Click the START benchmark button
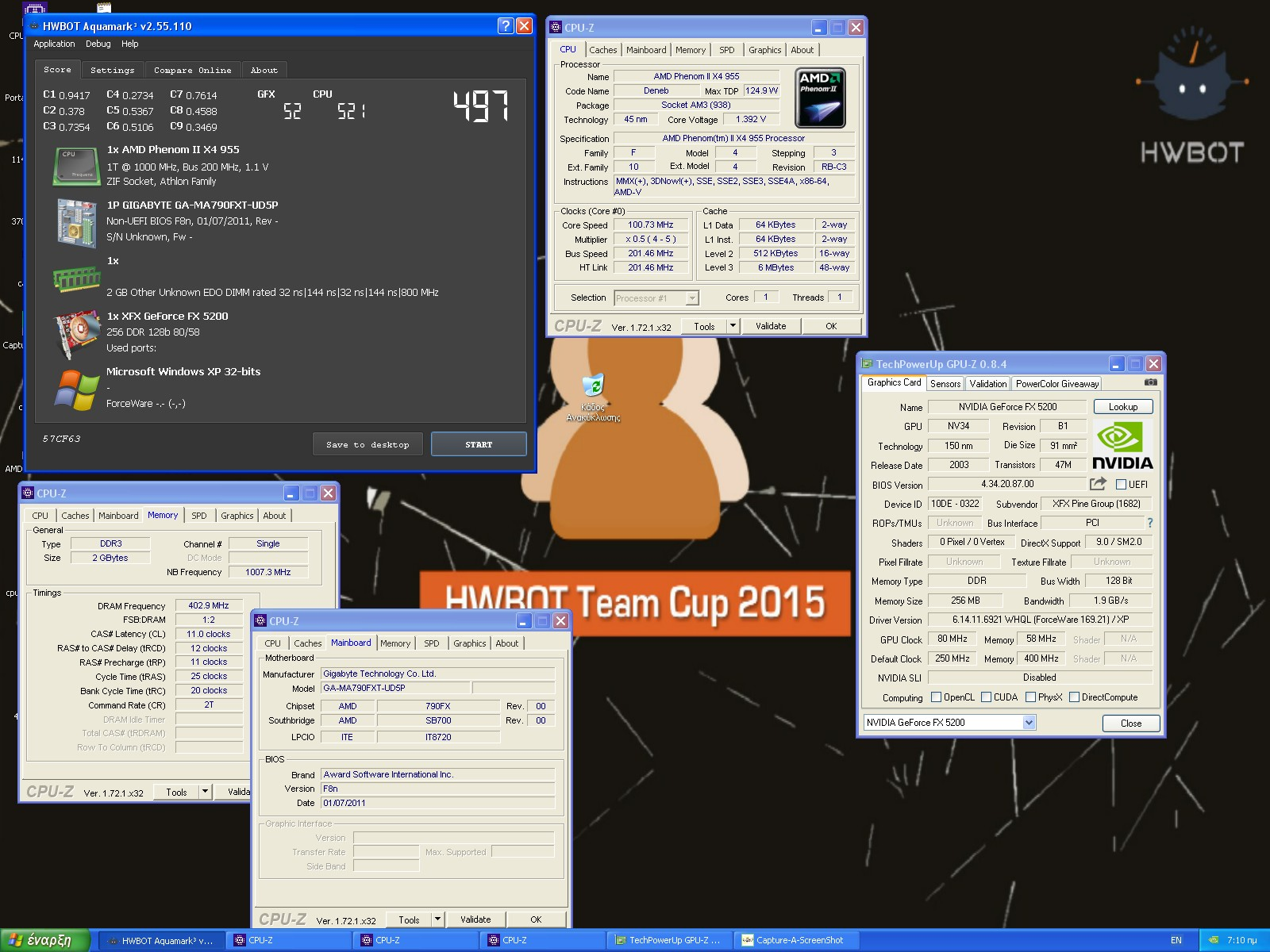Viewport: 1270px width, 952px height. tap(479, 444)
